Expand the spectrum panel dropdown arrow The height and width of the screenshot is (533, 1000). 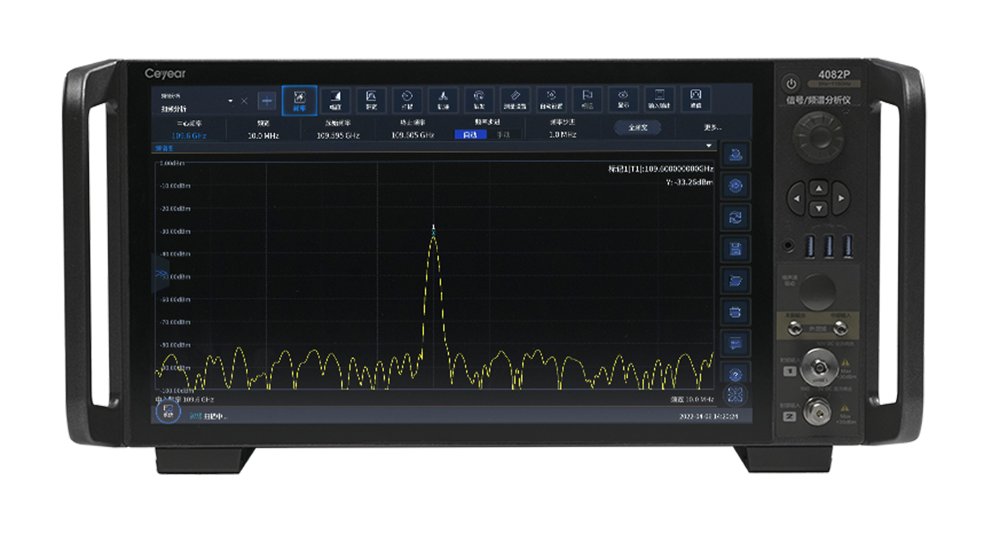[x=709, y=146]
